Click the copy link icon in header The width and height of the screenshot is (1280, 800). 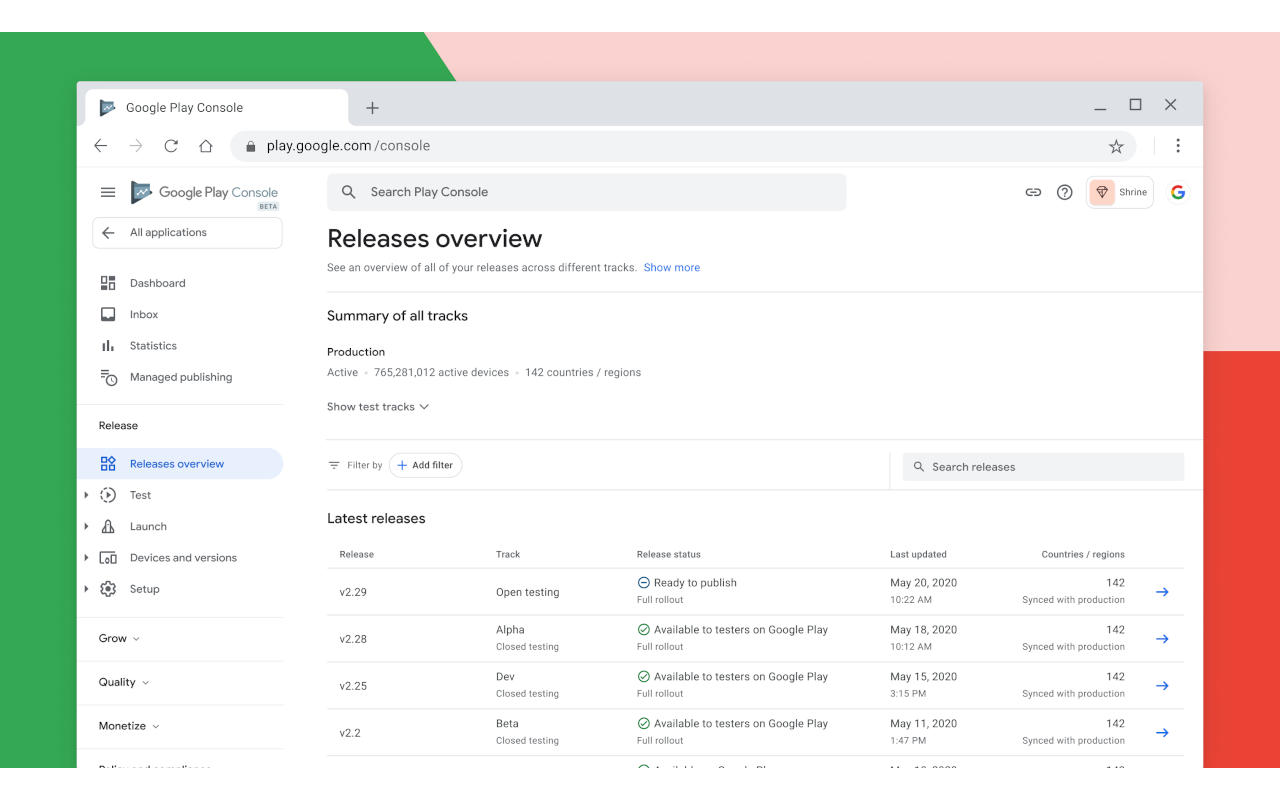1033,192
